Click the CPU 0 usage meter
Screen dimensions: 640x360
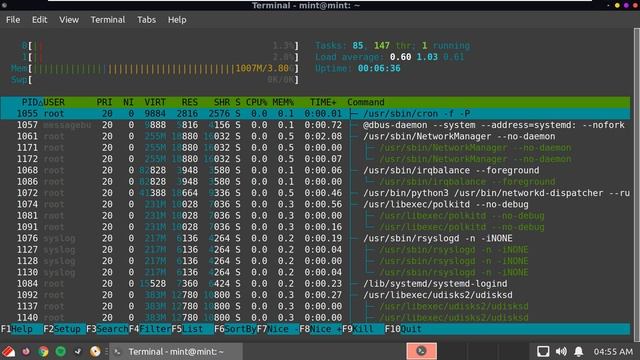(x=160, y=46)
